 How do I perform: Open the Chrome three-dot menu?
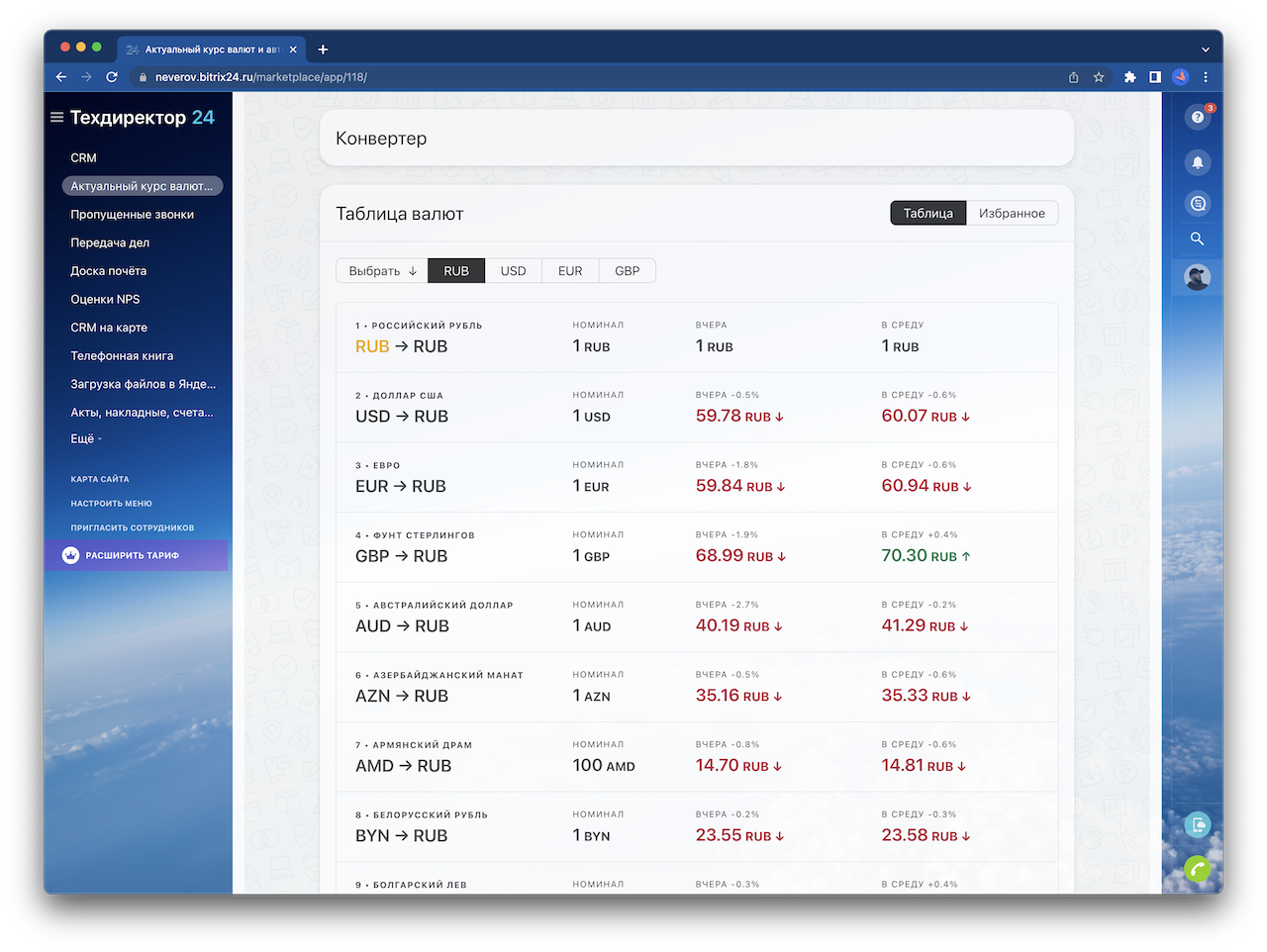coord(1205,77)
